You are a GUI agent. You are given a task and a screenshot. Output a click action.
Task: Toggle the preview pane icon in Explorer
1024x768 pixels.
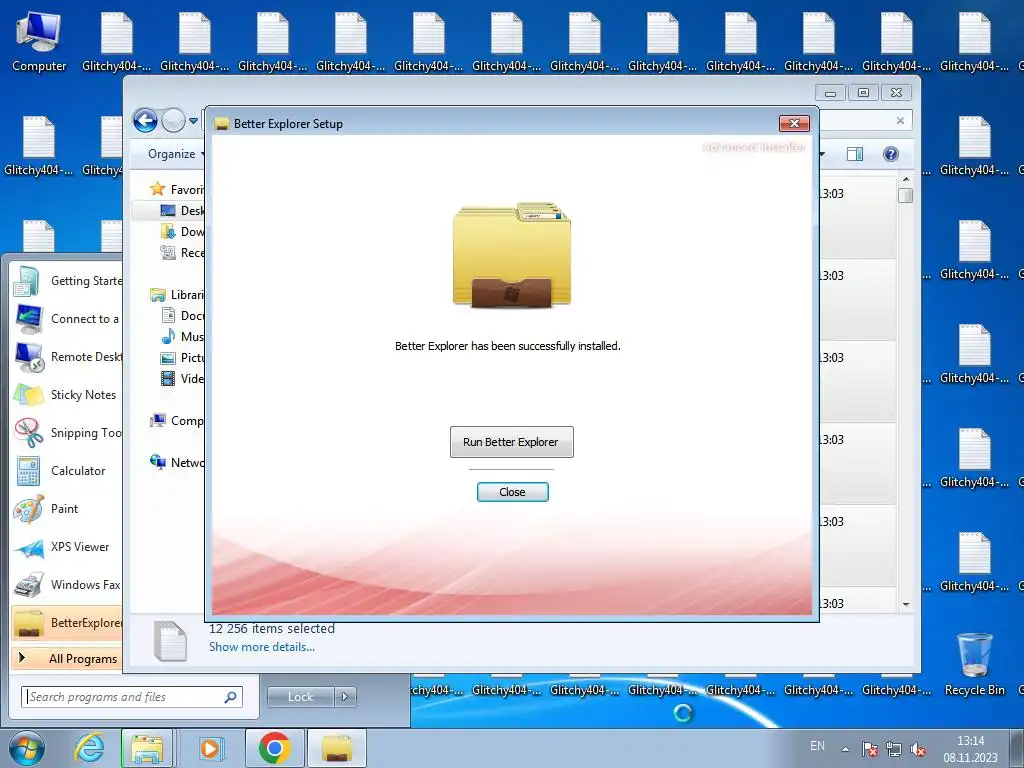(854, 154)
